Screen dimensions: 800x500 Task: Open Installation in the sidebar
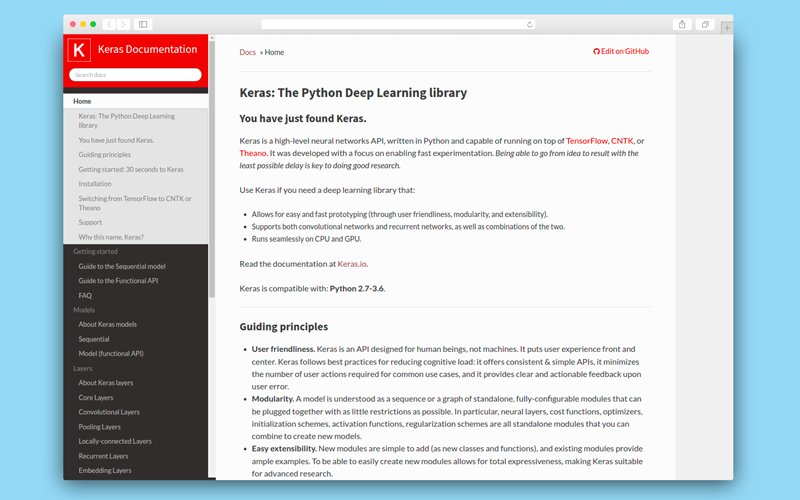tap(95, 184)
